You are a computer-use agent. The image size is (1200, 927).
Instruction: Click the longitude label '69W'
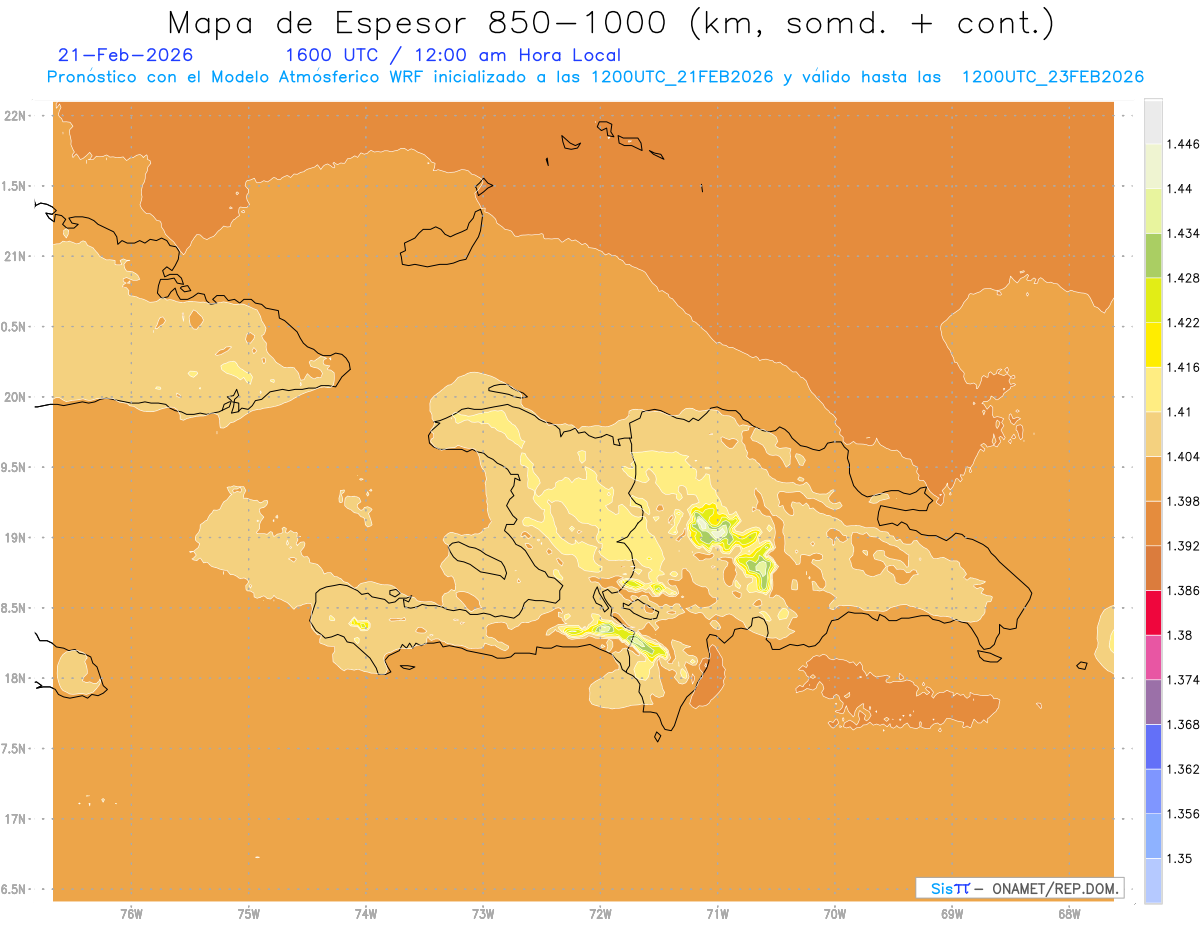pyautogui.click(x=952, y=914)
